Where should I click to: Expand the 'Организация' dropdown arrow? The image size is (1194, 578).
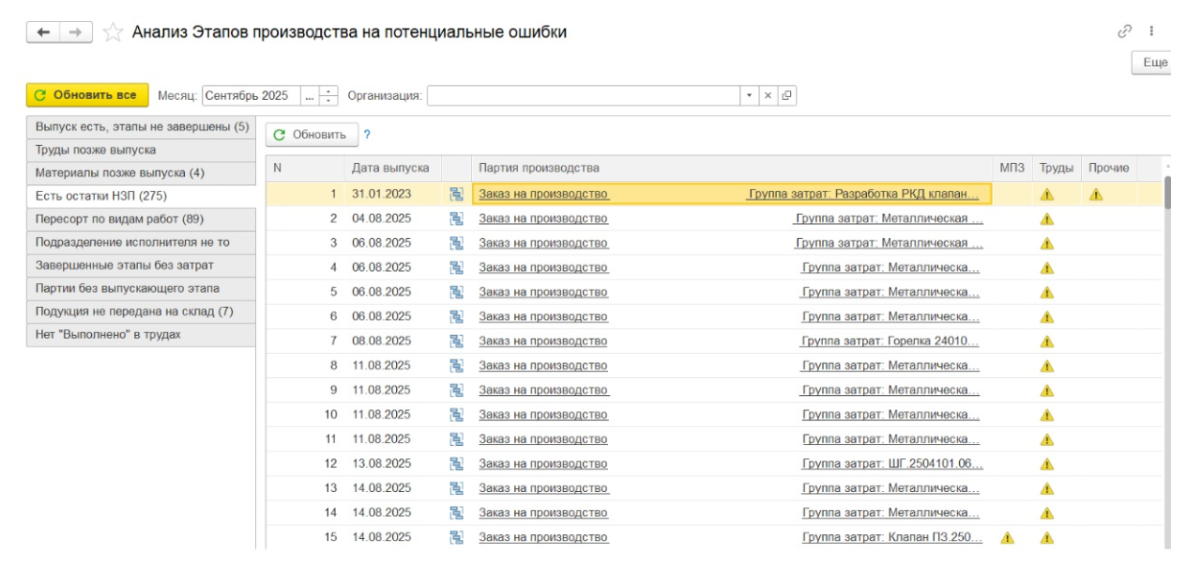click(749, 96)
